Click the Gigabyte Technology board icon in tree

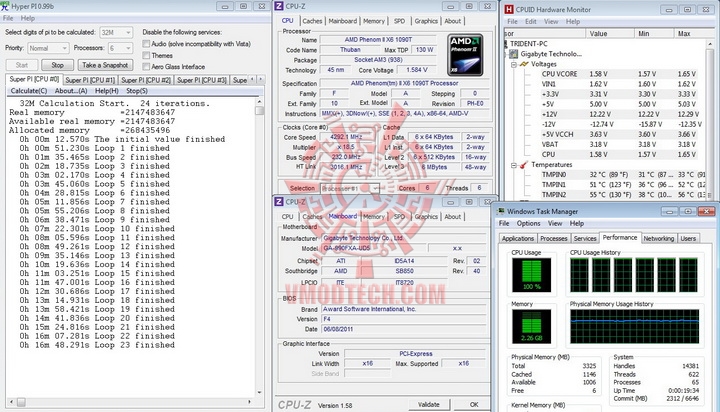click(x=514, y=54)
